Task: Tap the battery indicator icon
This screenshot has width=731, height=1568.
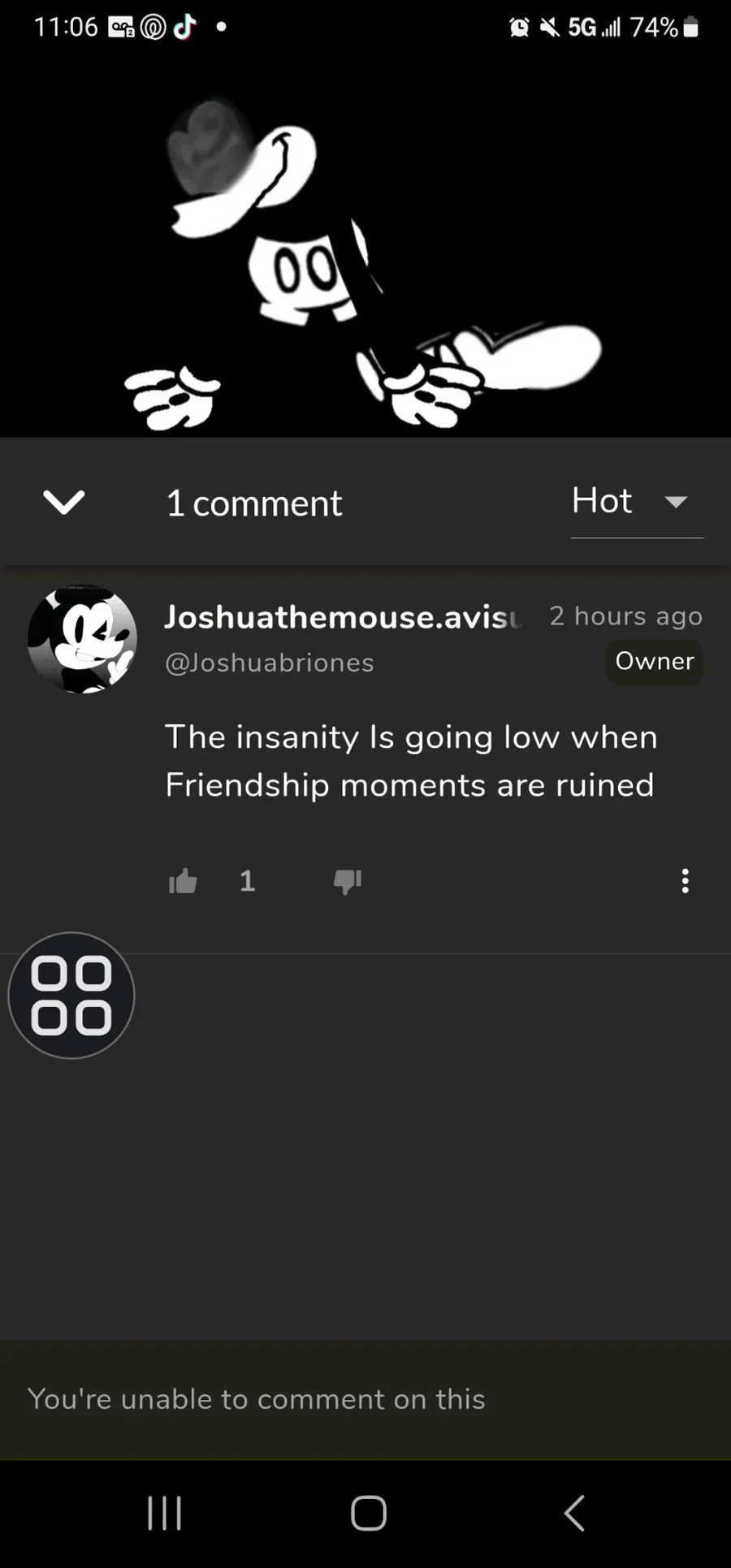Action: [x=690, y=27]
